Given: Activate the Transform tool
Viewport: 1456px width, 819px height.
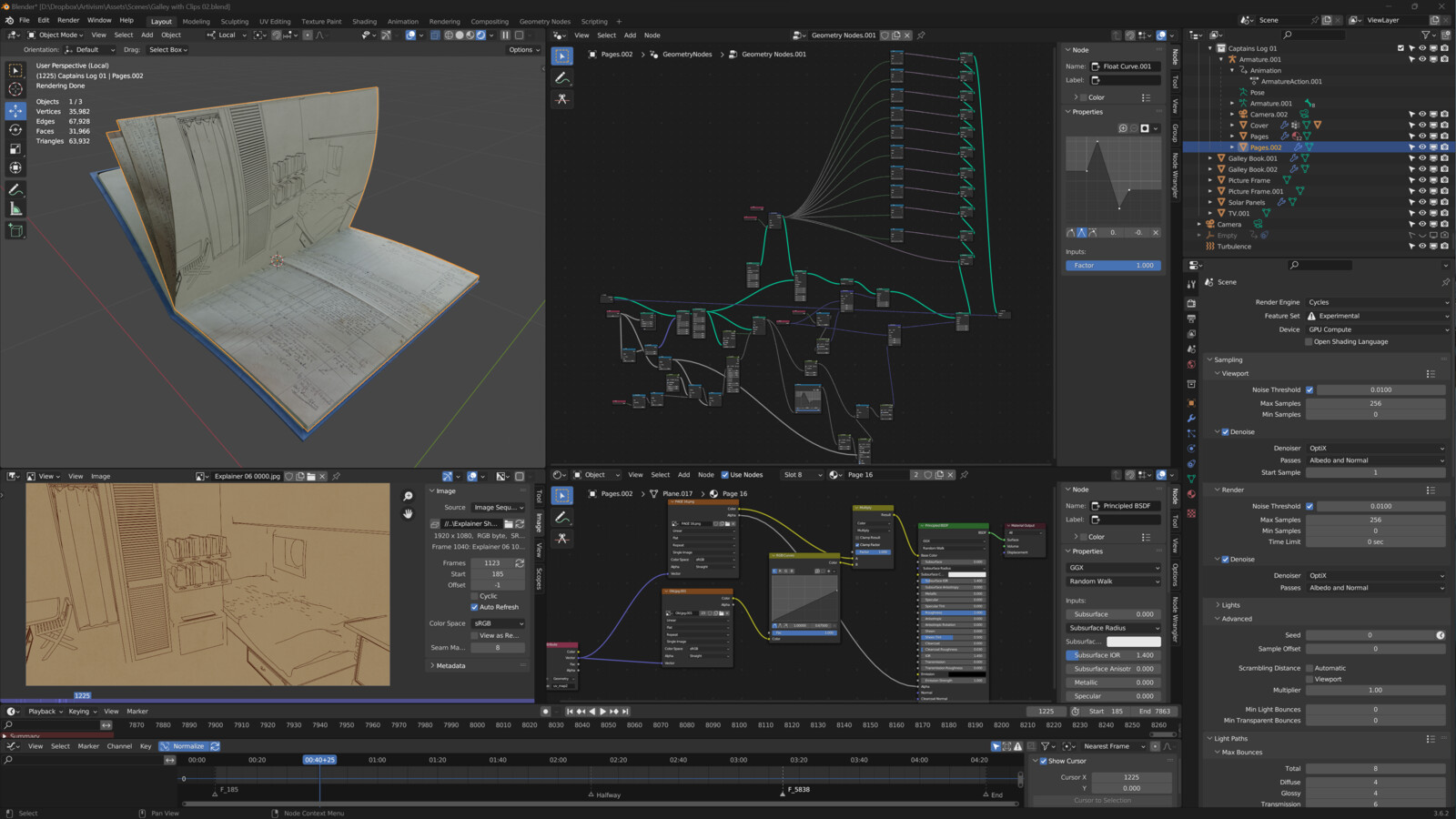Looking at the screenshot, I should (x=15, y=167).
